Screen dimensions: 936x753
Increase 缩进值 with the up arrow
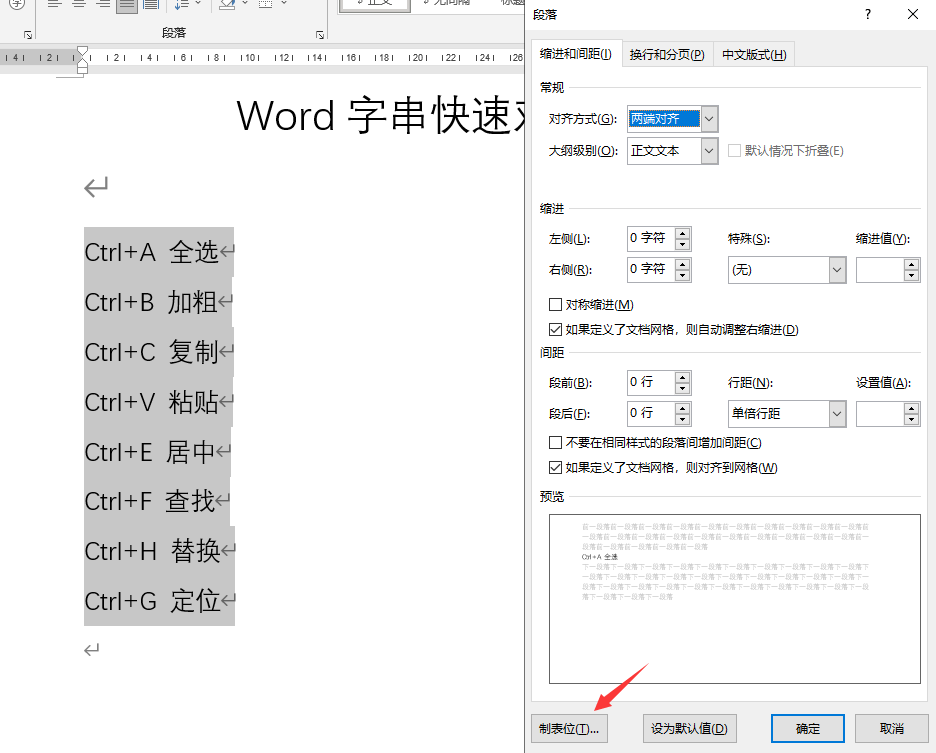(x=911, y=264)
